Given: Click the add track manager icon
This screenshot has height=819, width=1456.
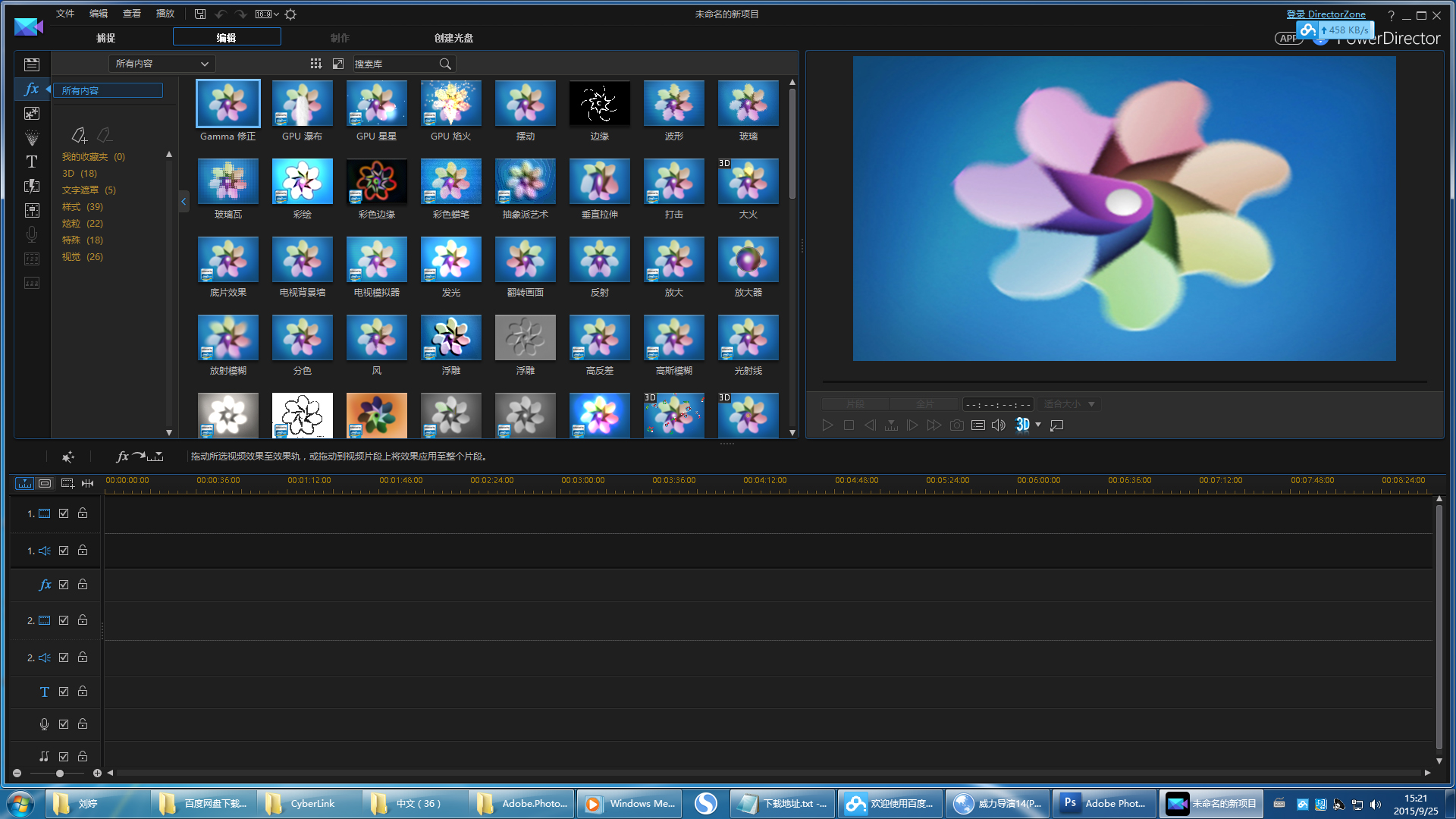Looking at the screenshot, I should point(67,483).
